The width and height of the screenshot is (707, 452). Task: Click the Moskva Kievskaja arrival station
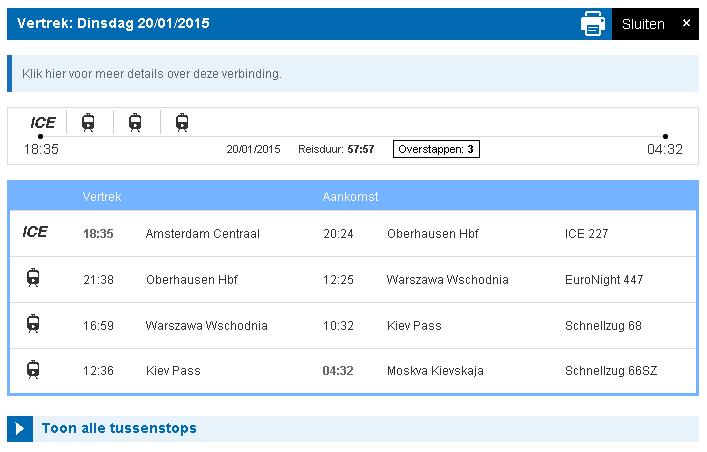click(x=435, y=371)
